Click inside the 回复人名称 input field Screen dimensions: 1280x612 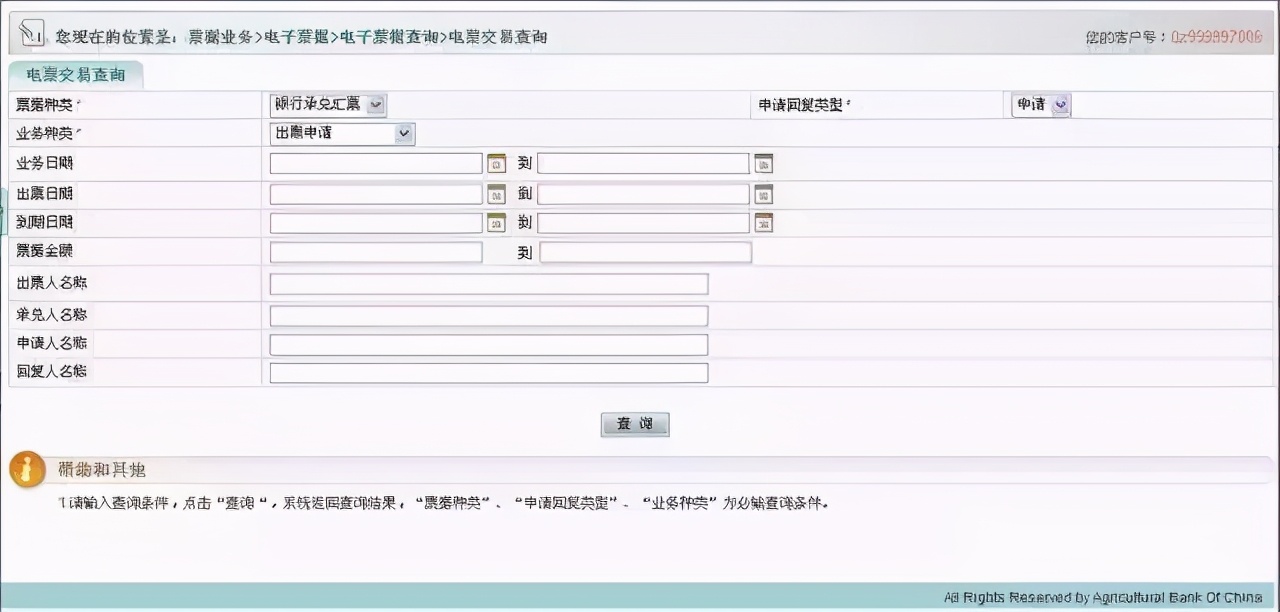click(x=488, y=373)
